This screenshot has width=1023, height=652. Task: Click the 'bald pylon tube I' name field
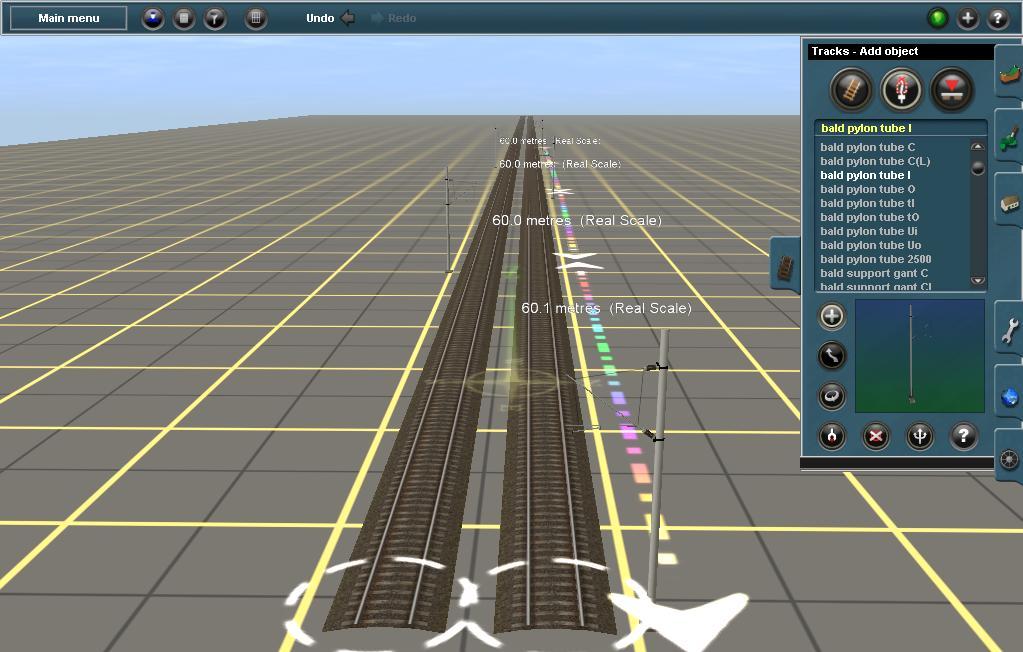point(900,128)
